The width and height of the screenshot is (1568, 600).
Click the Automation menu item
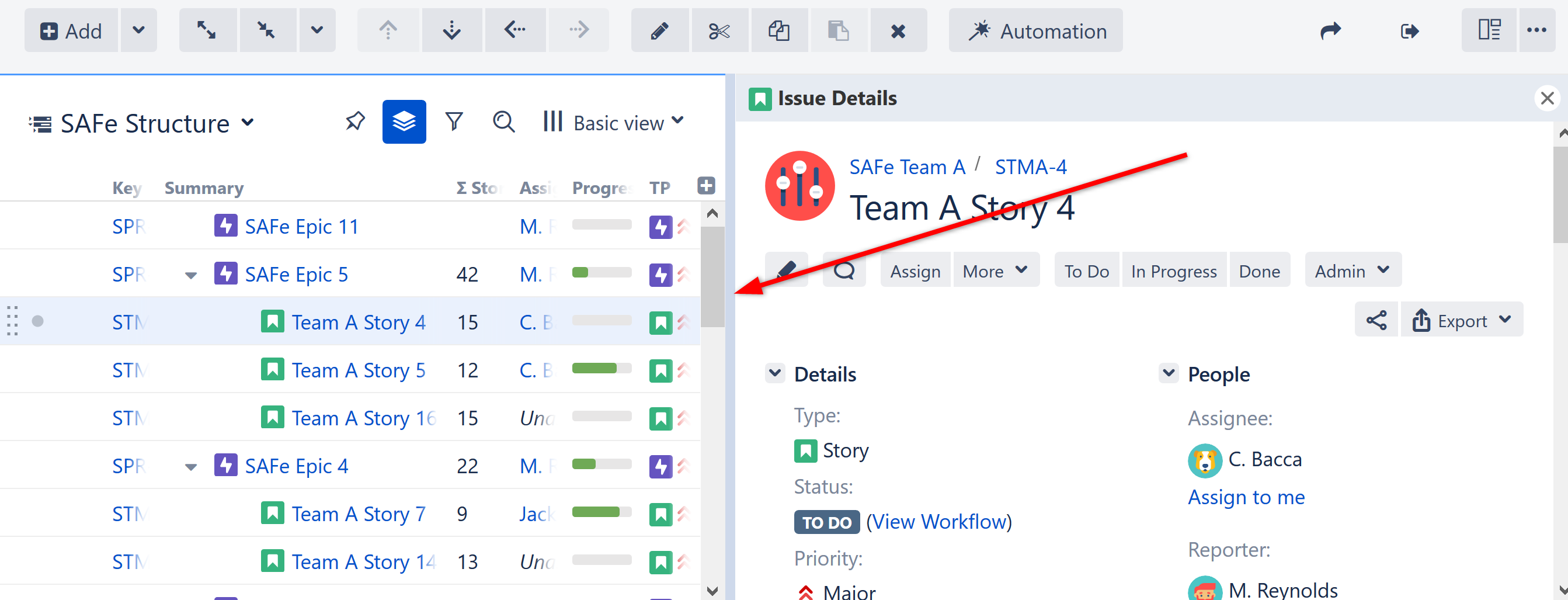click(1036, 30)
